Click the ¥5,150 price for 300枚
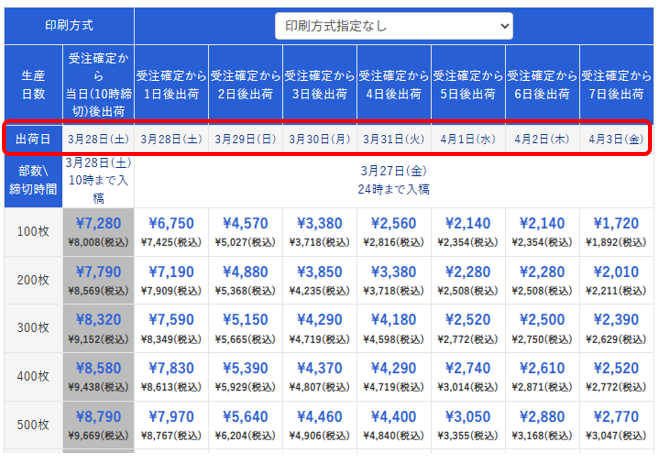 (x=245, y=320)
